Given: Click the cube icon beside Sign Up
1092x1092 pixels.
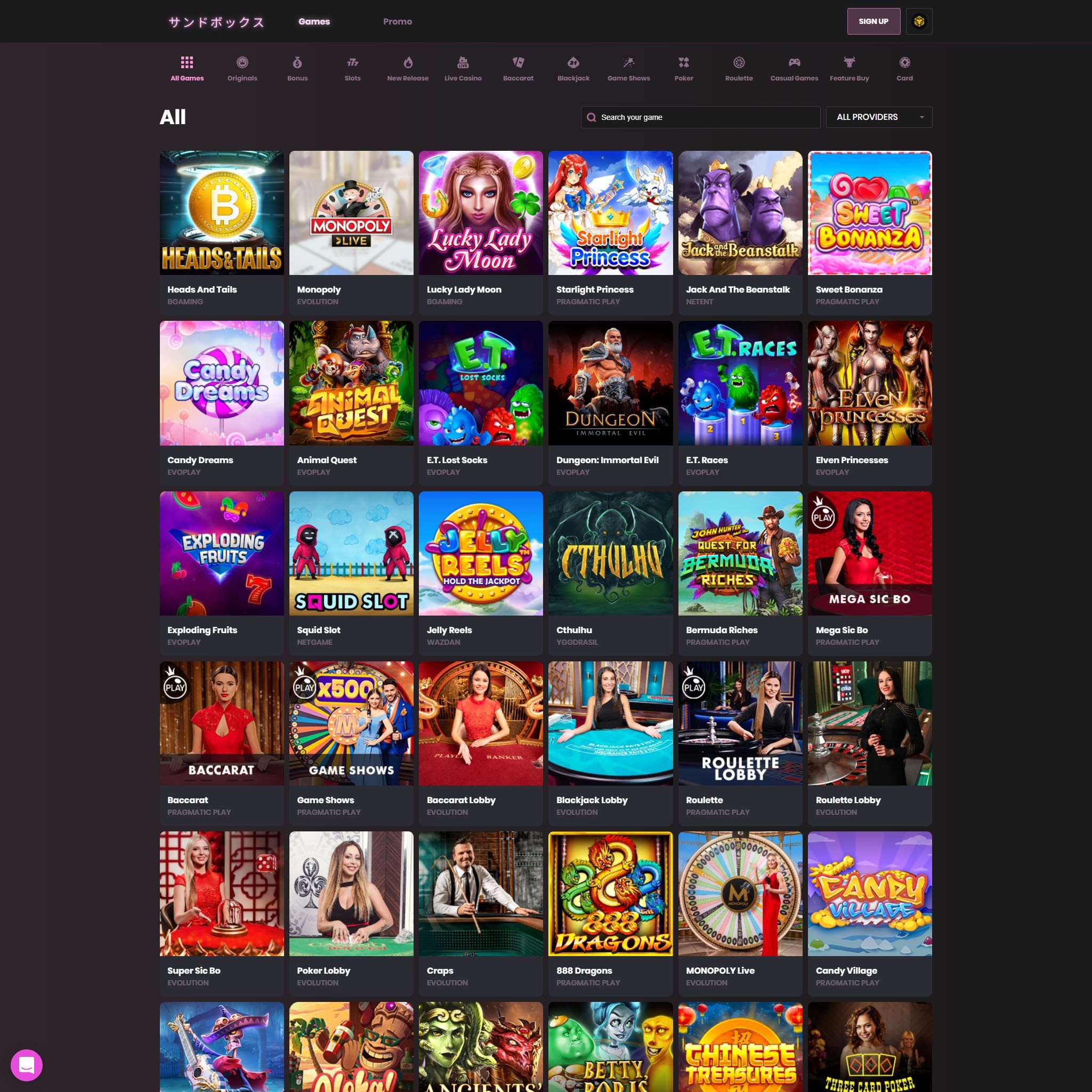Looking at the screenshot, I should pyautogui.click(x=918, y=21).
